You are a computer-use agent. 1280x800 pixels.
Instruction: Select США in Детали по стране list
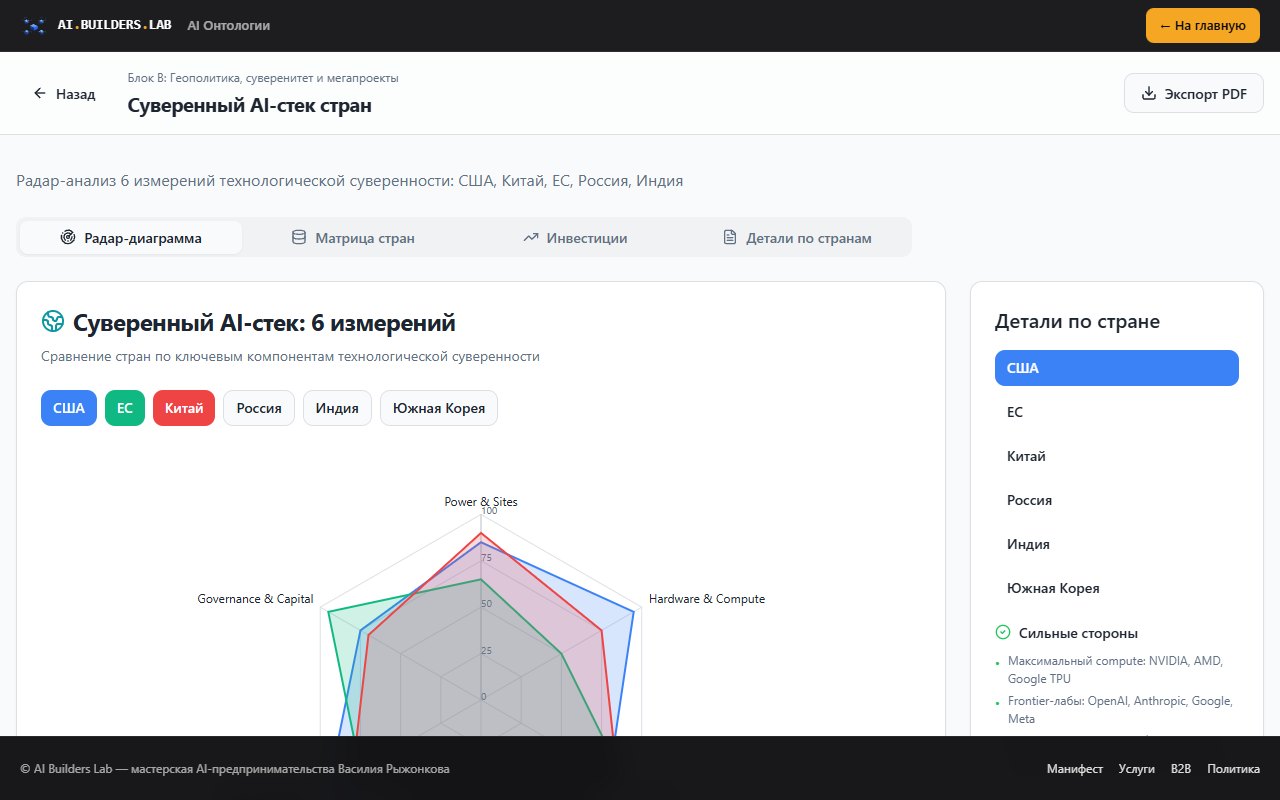[1117, 368]
